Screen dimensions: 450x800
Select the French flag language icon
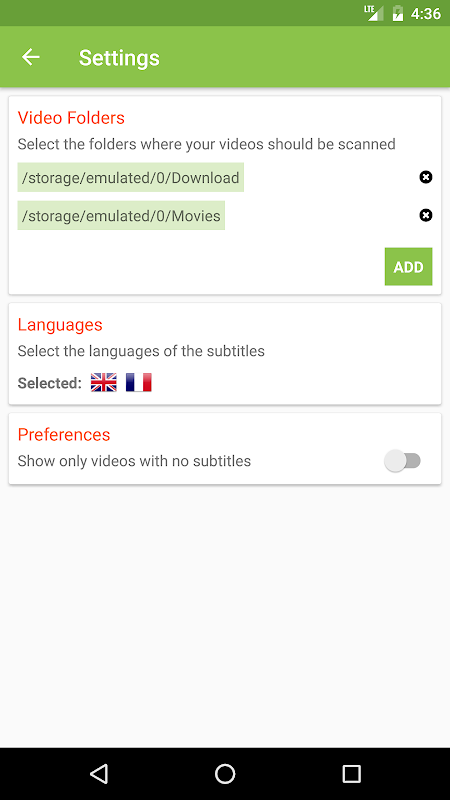(139, 382)
